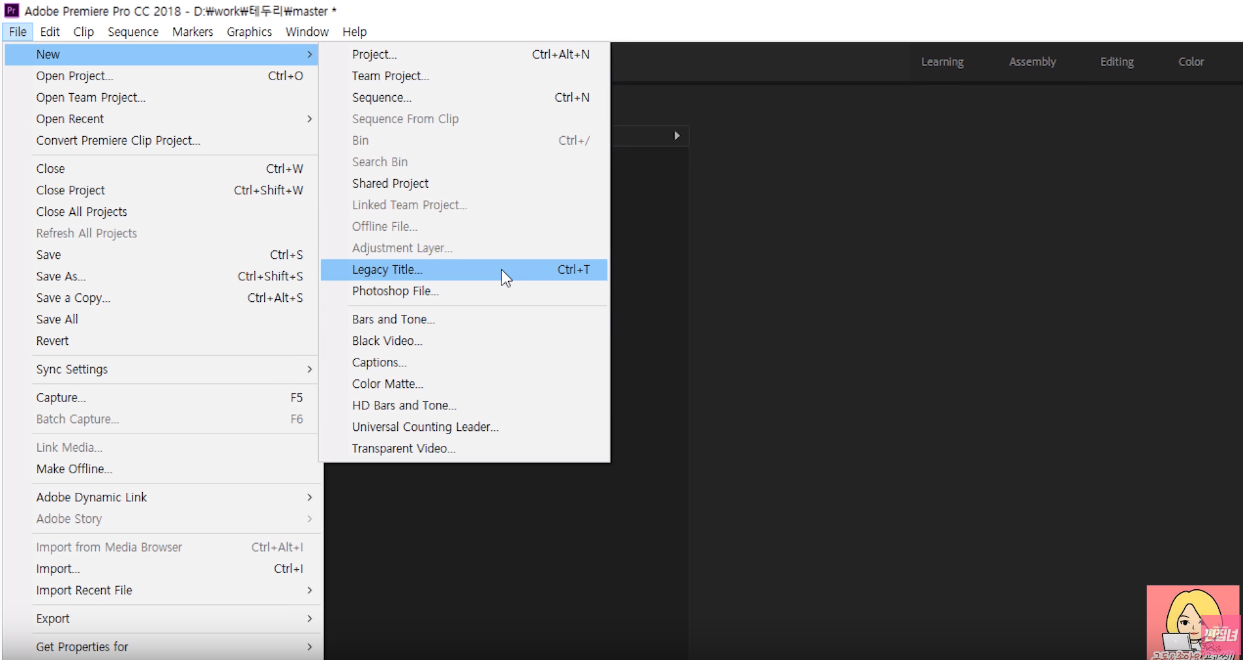Viewport: 1243px width, 660px height.
Task: Choose Capture... entry
Action: point(161,398)
